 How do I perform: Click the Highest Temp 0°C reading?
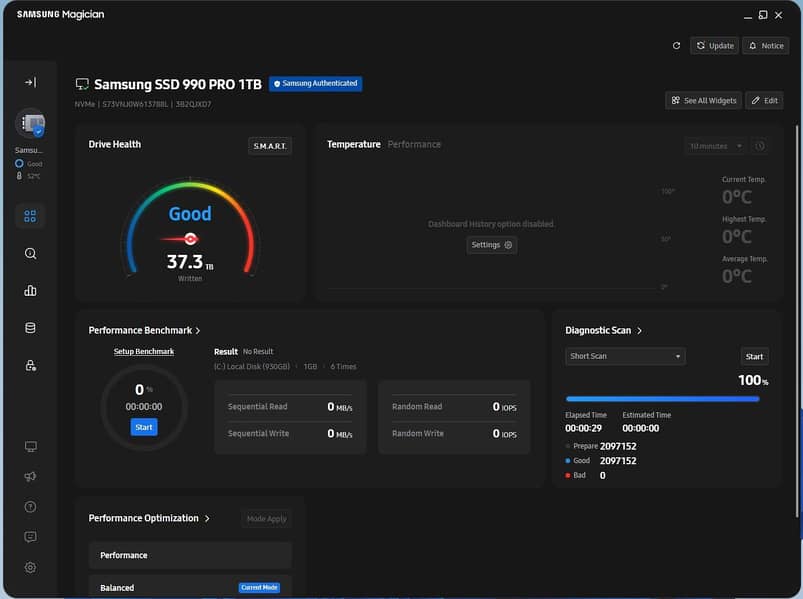click(737, 237)
